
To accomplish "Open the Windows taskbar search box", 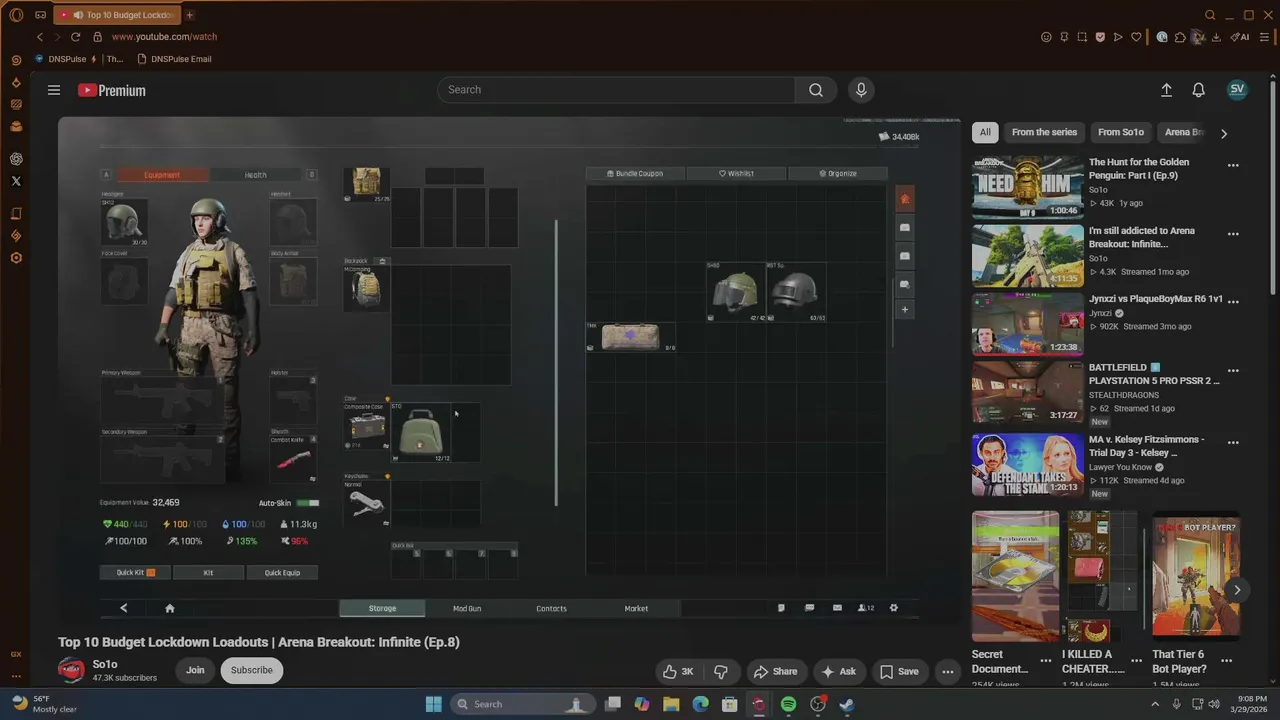I will 522,704.
